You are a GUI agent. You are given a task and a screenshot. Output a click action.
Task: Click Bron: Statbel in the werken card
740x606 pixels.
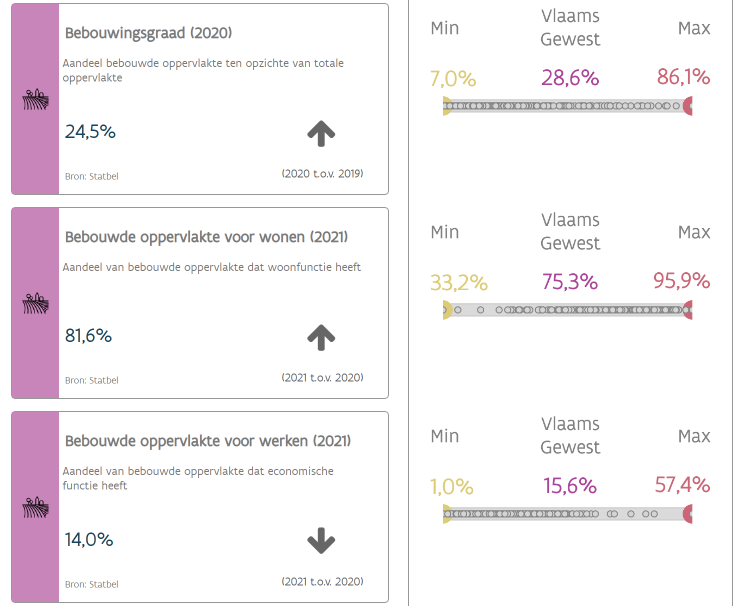[91, 584]
